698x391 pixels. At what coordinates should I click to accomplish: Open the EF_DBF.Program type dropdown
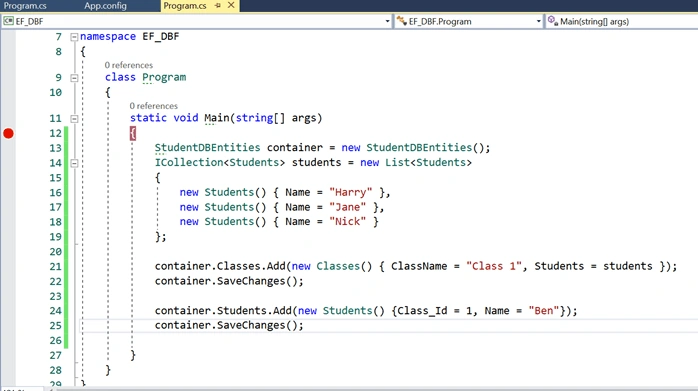point(538,21)
